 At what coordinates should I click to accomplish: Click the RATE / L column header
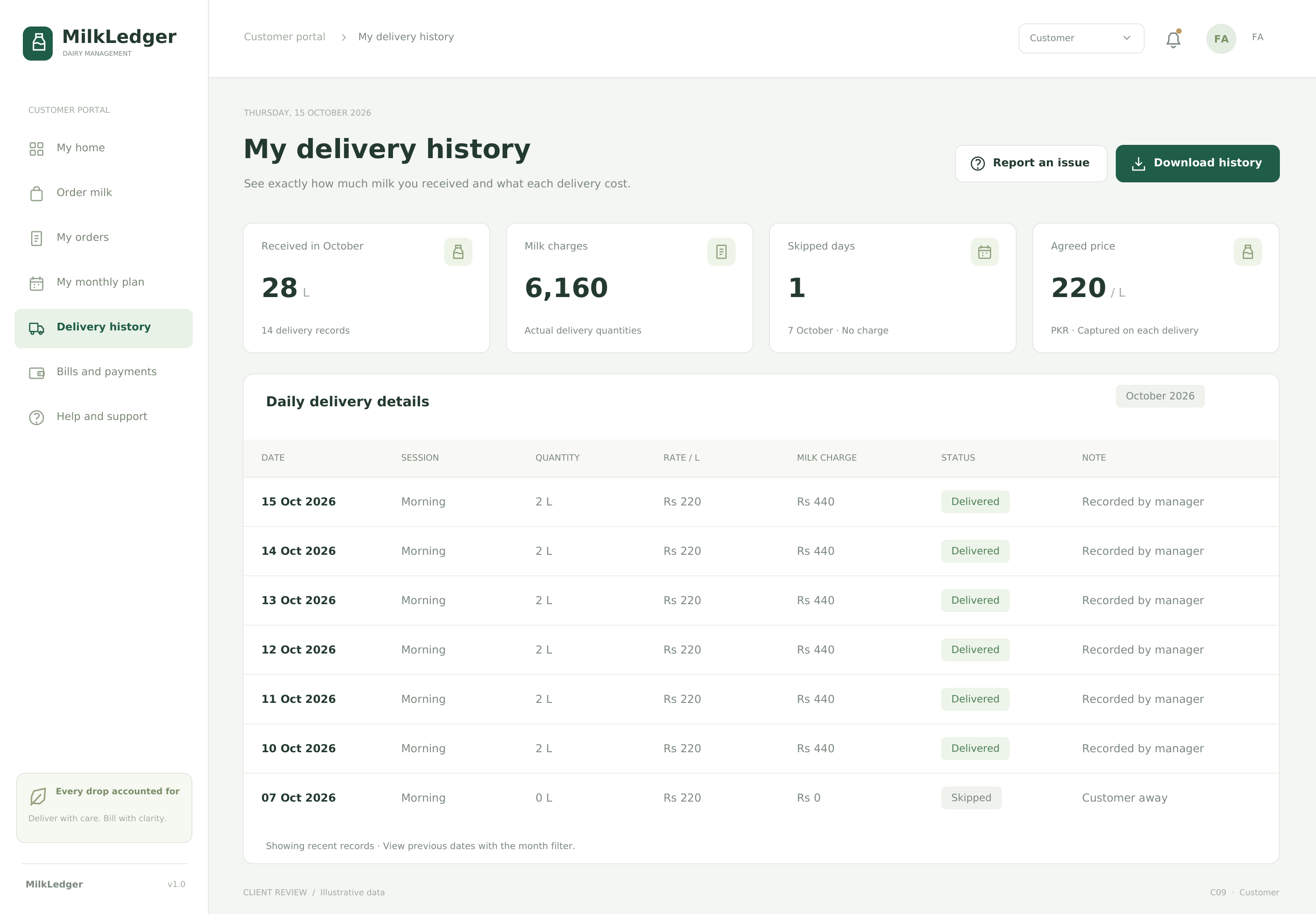pos(681,457)
